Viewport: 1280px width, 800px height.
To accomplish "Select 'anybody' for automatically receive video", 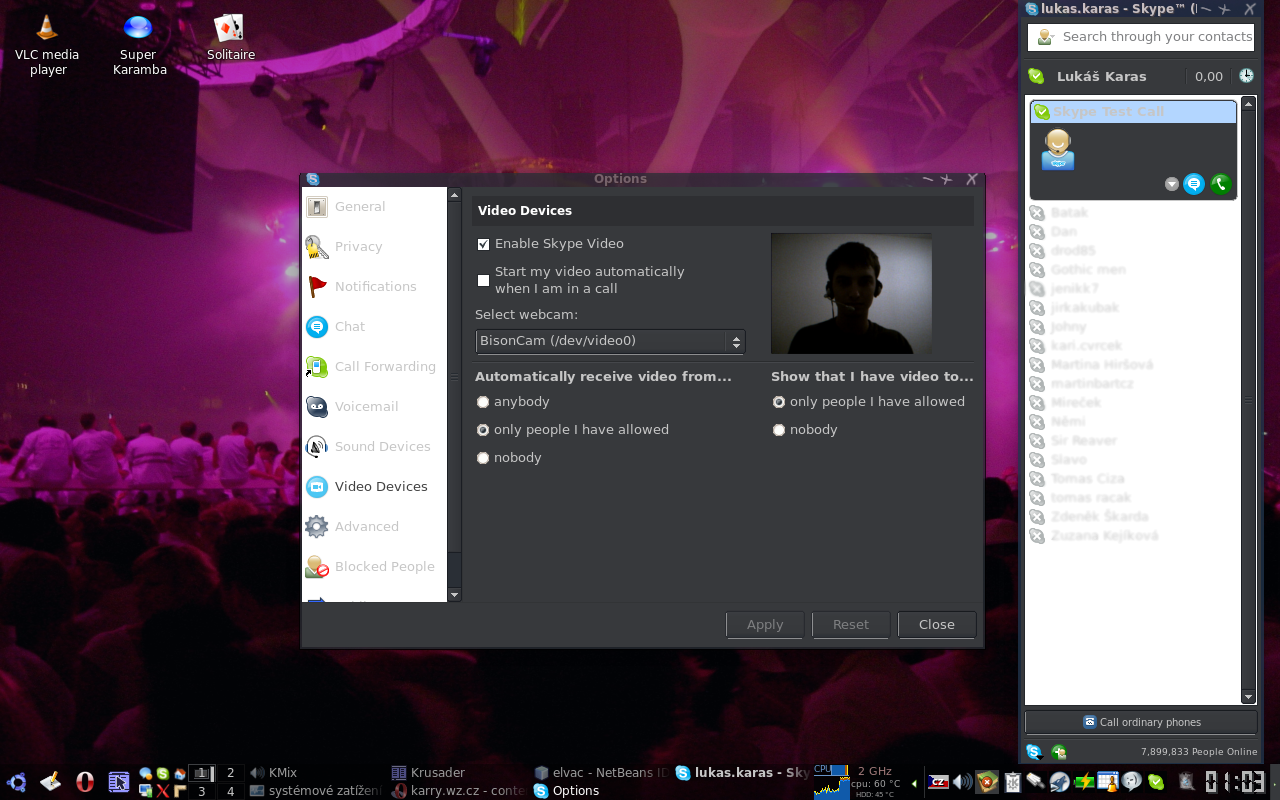I will coord(483,402).
